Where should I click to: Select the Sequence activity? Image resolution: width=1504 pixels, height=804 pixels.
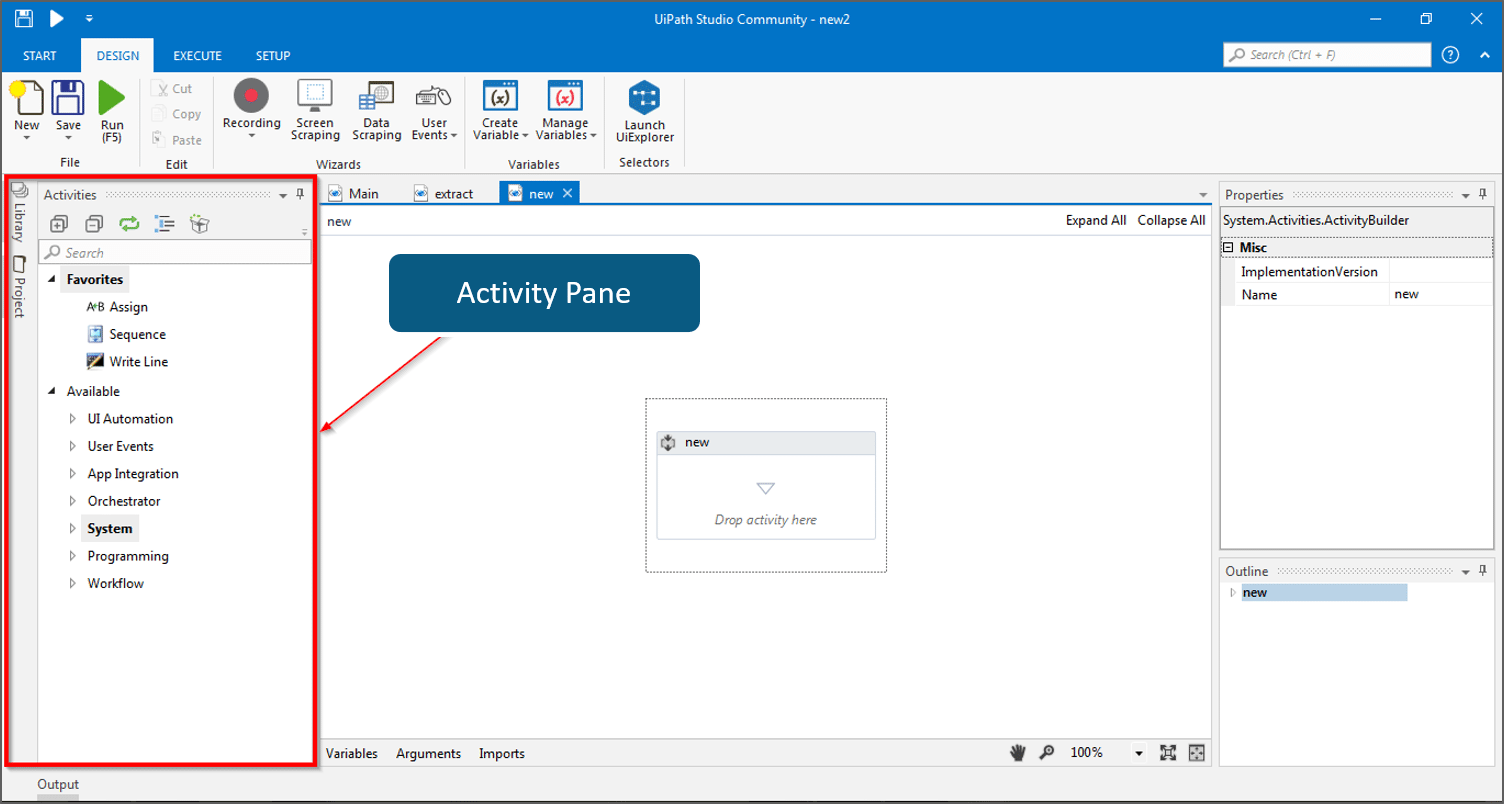tap(126, 334)
